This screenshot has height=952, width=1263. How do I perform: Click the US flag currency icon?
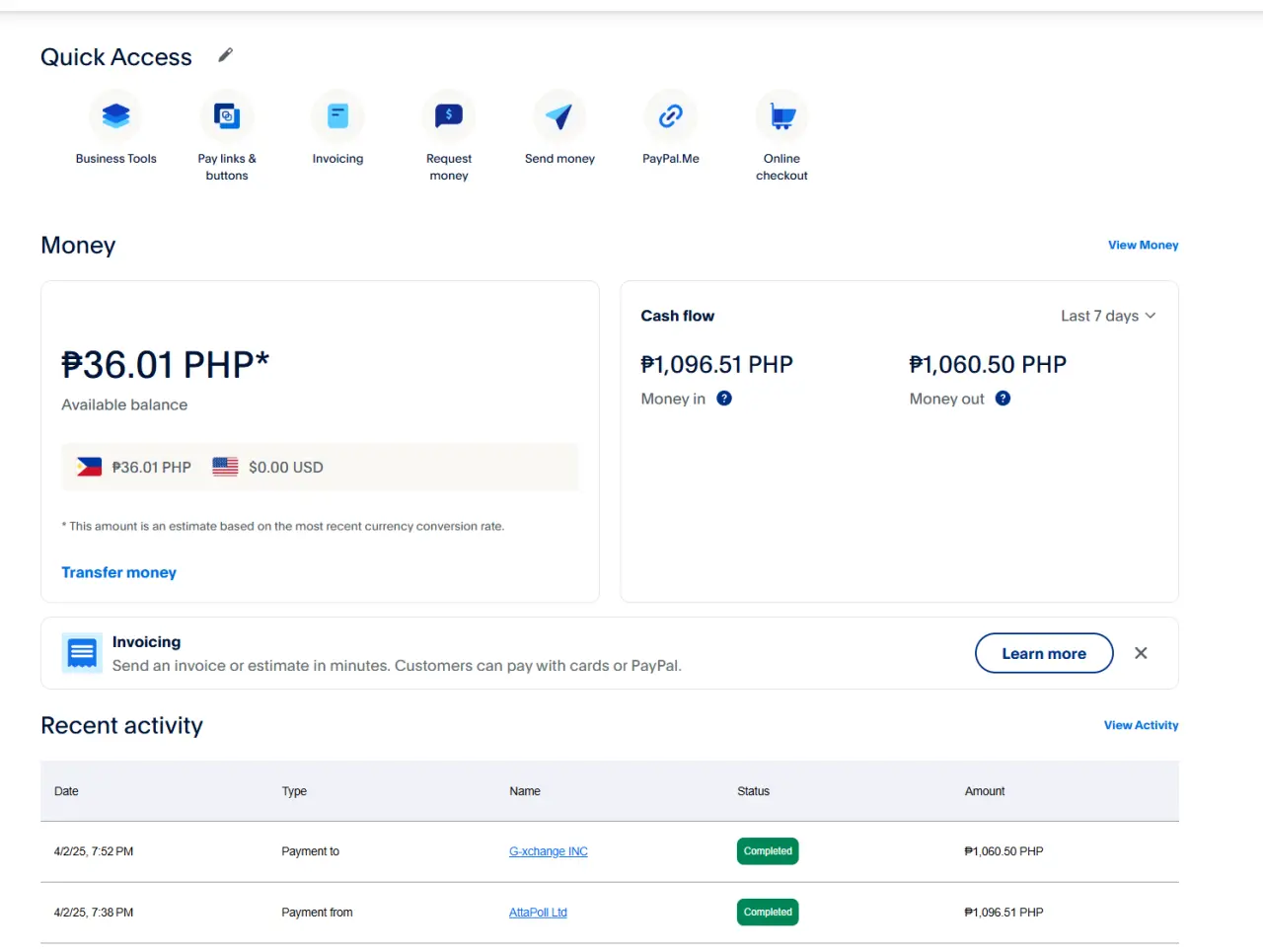click(225, 467)
